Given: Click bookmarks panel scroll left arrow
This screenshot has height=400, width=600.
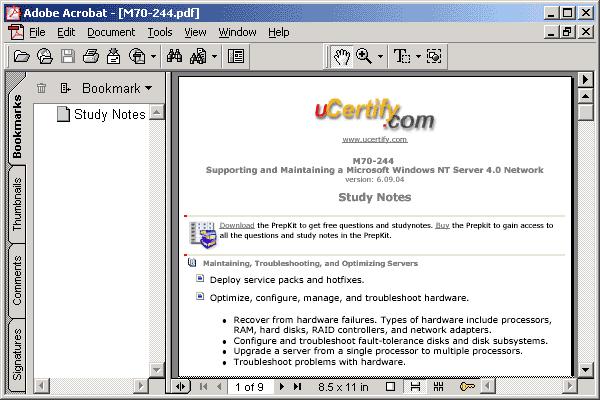Looking at the screenshot, I should [x=41, y=385].
